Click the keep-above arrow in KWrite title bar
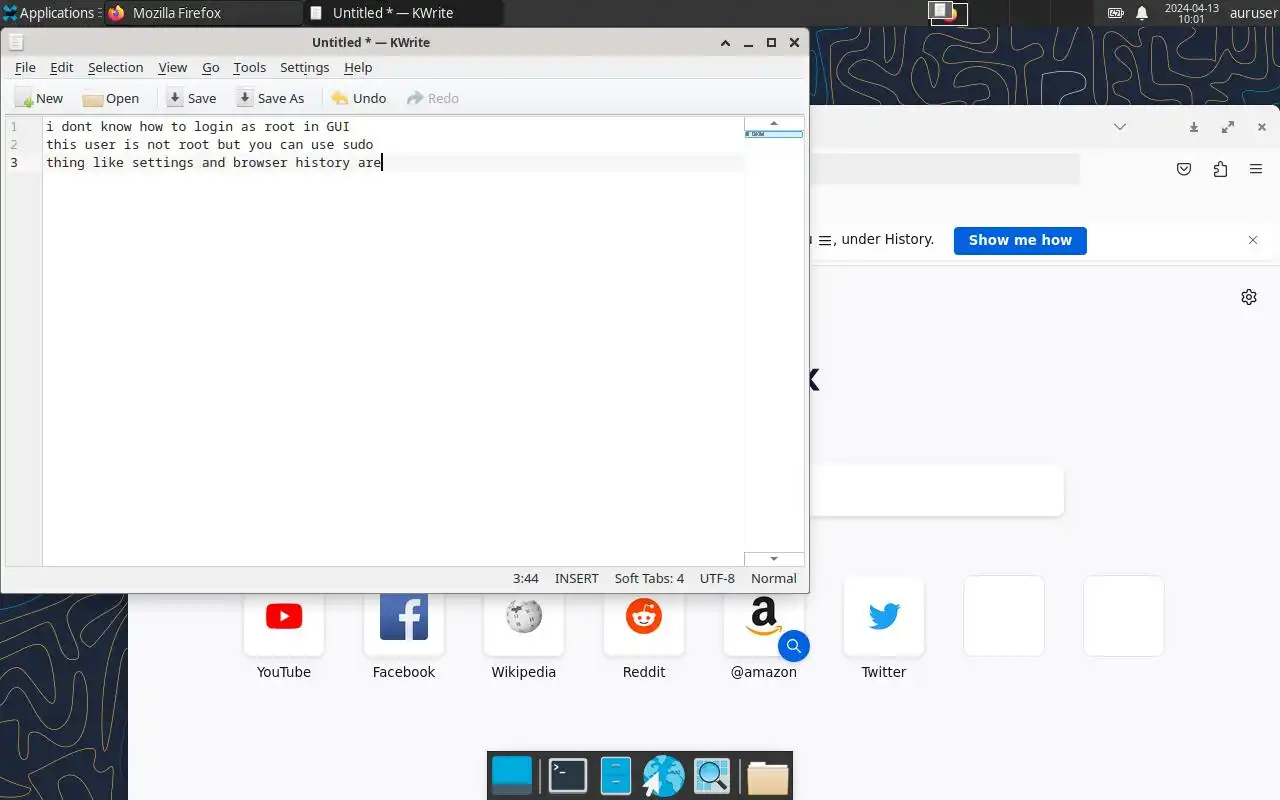 pyautogui.click(x=726, y=43)
